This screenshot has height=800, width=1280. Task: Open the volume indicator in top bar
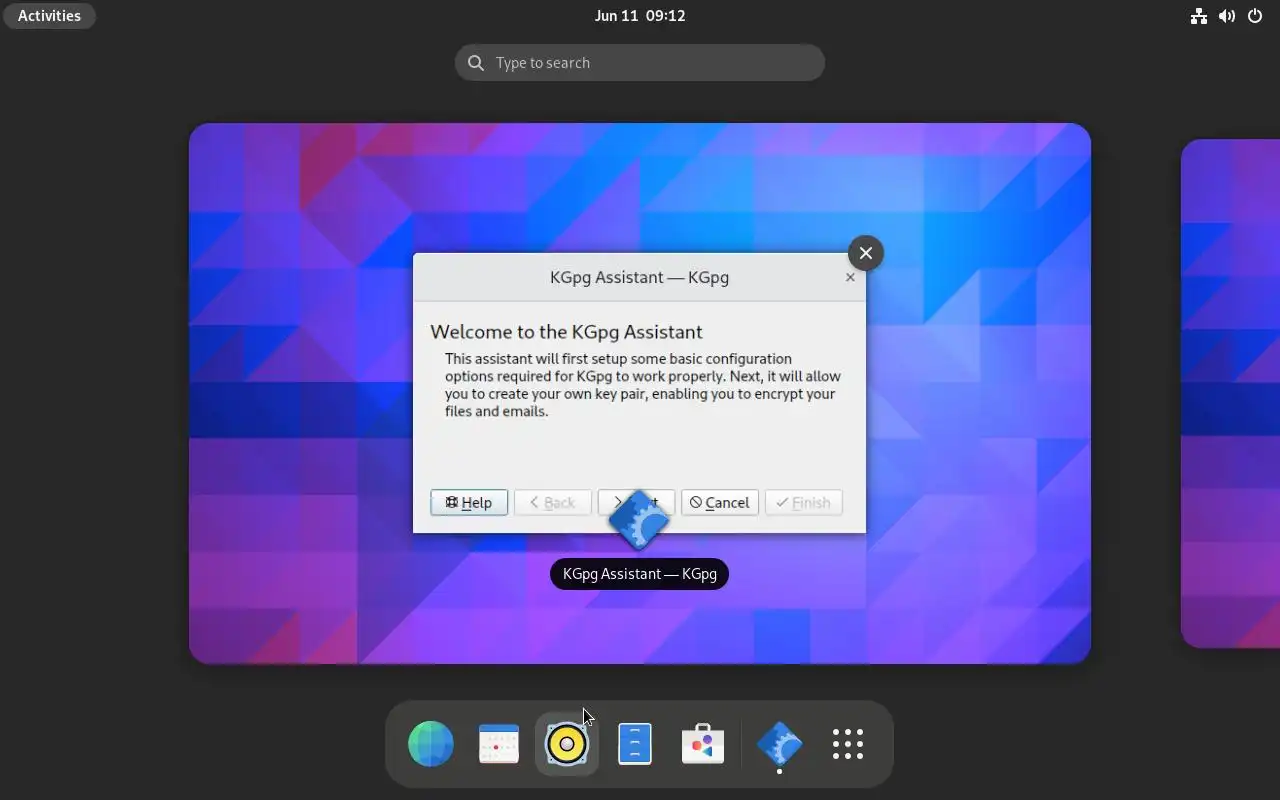point(1227,16)
